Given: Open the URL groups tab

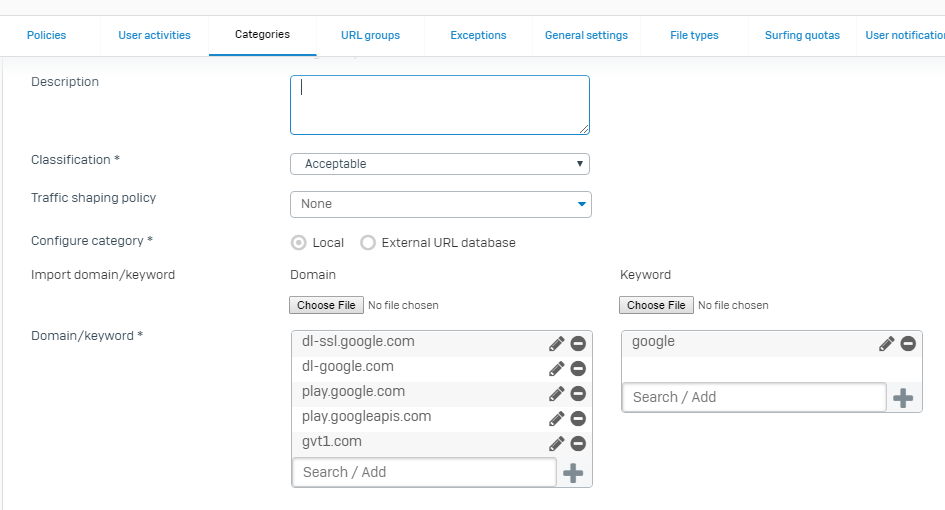Looking at the screenshot, I should click(370, 35).
